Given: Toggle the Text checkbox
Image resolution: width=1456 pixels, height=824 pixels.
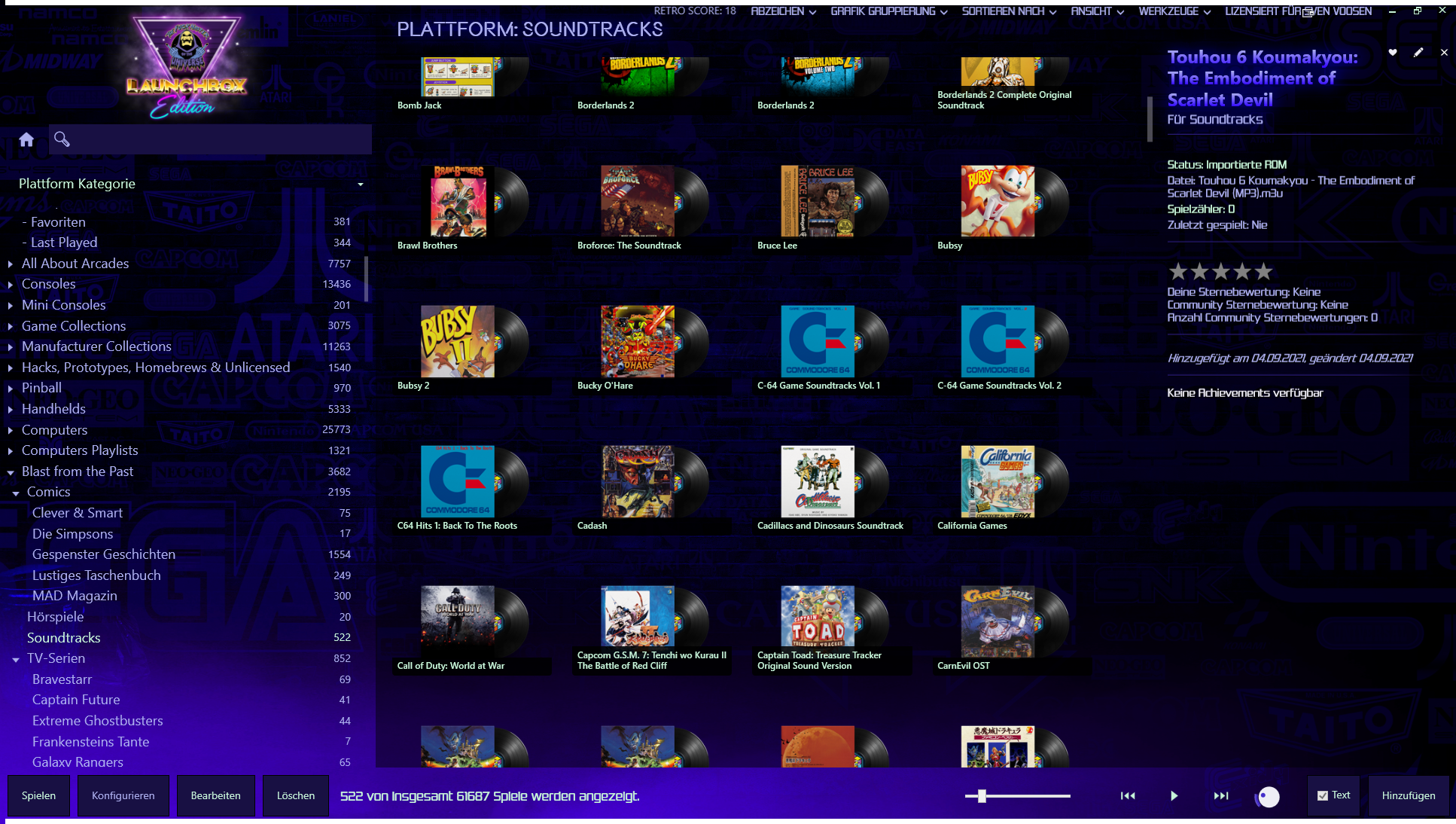Looking at the screenshot, I should (x=1323, y=795).
